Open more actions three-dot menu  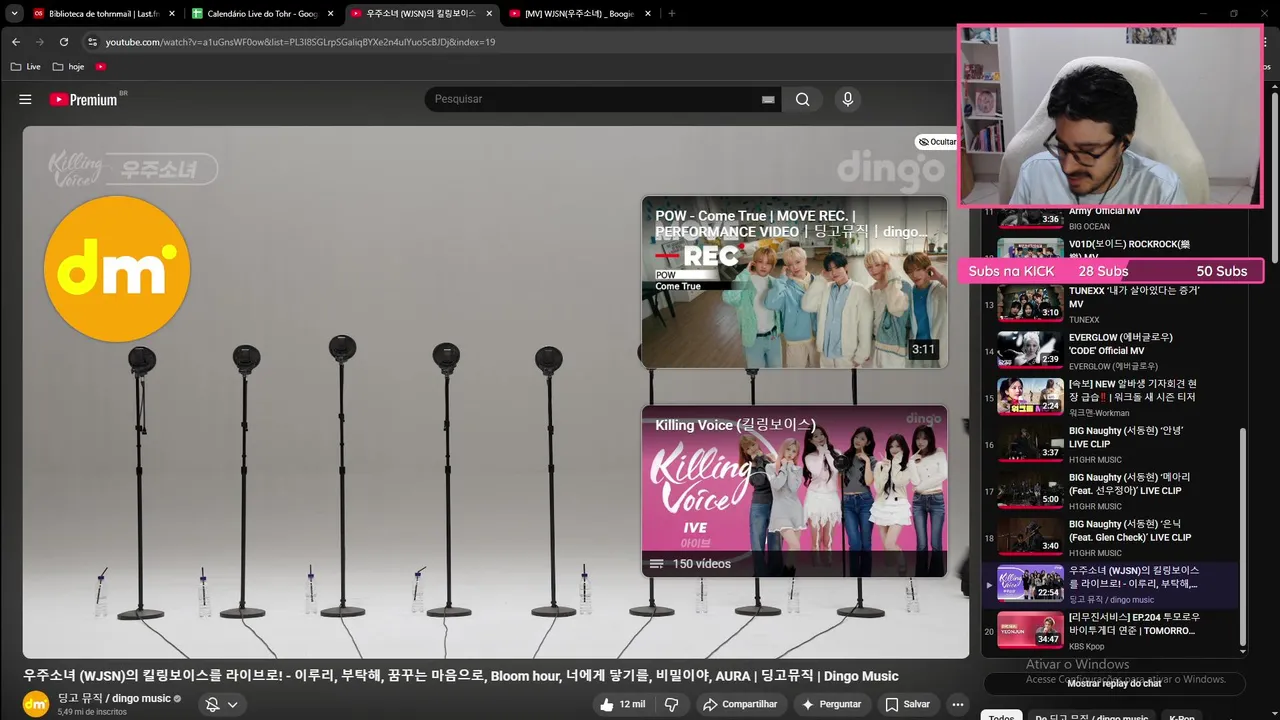tap(957, 704)
